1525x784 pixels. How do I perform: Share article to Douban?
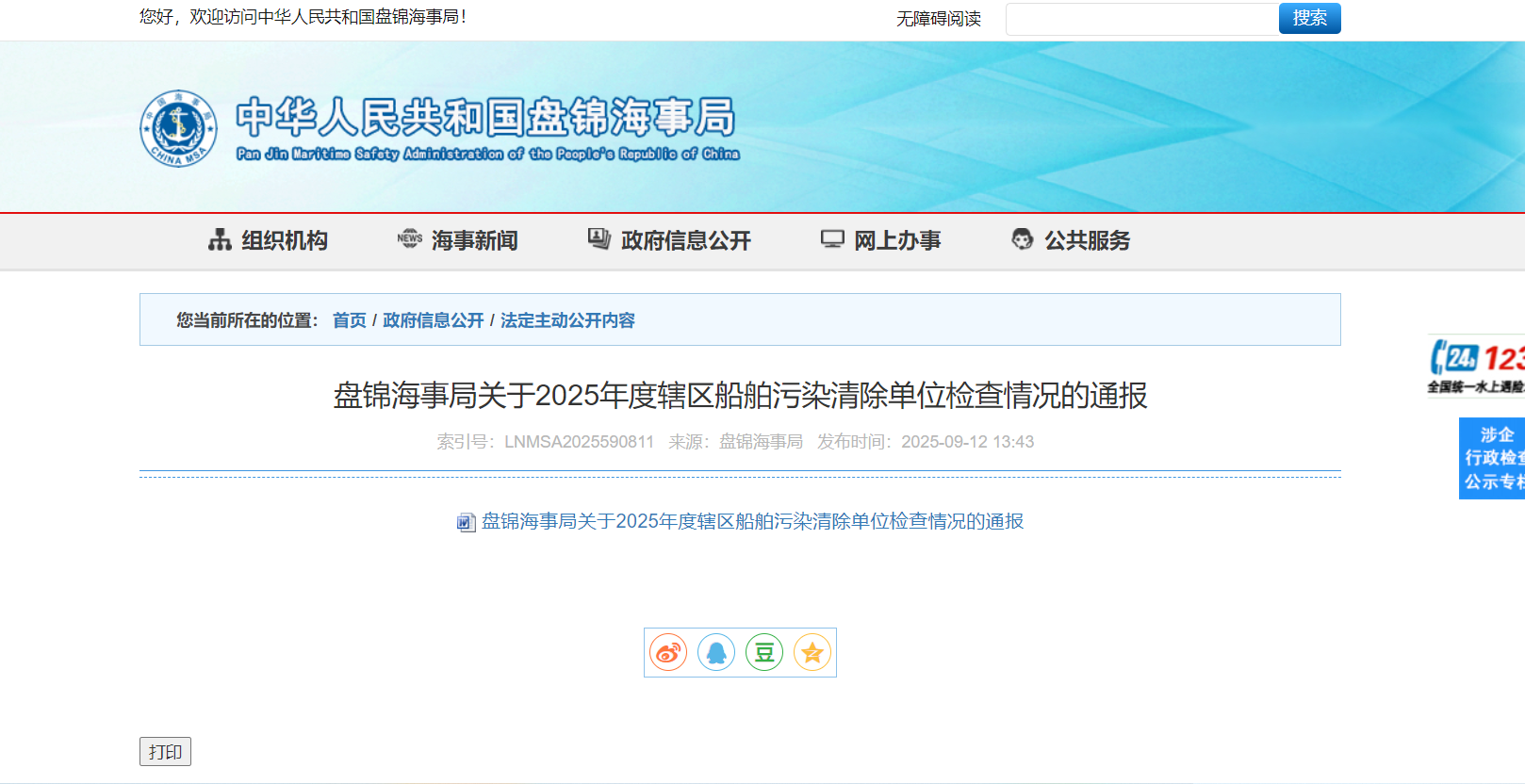[764, 652]
